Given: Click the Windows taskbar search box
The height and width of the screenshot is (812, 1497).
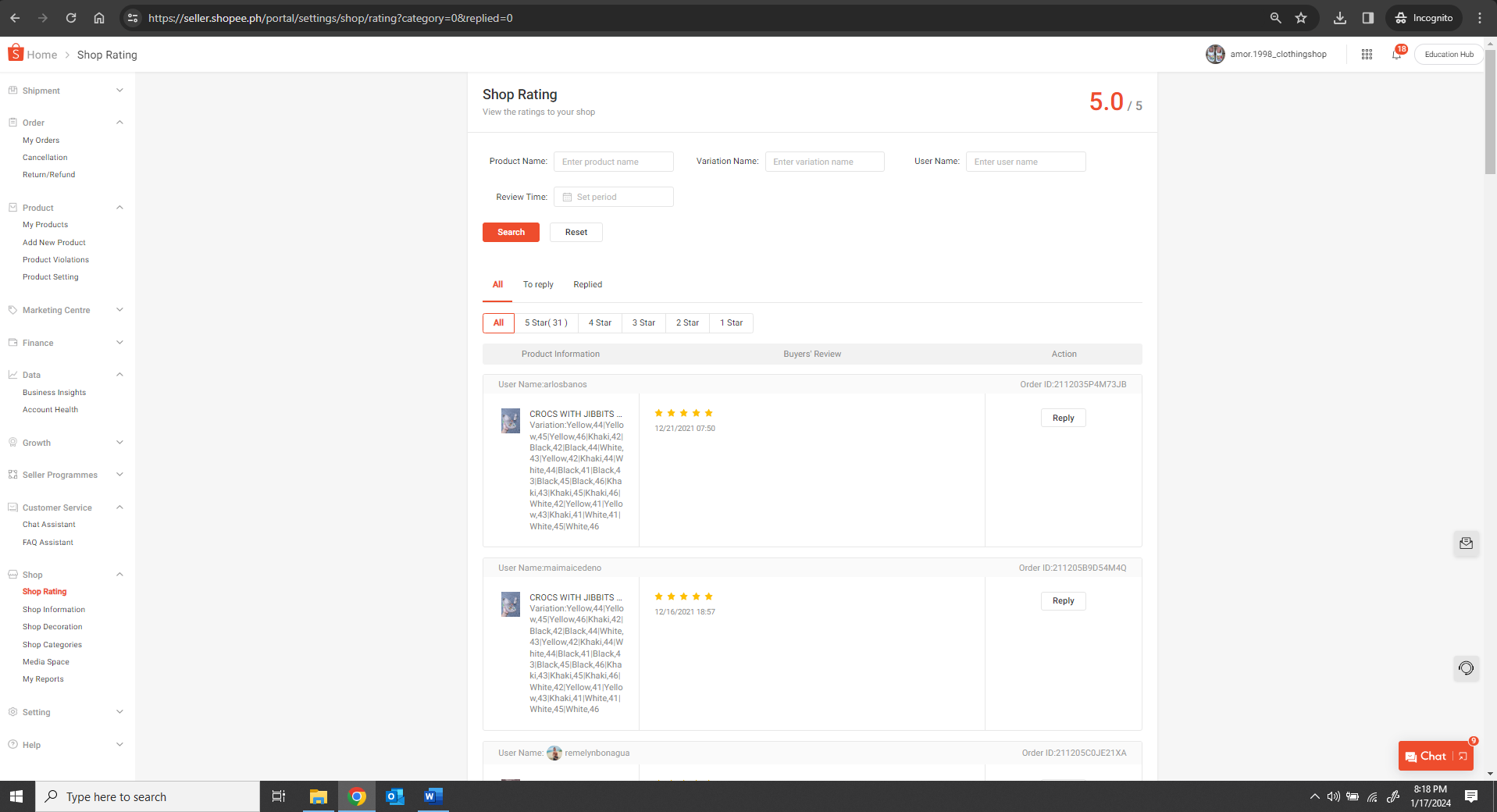Looking at the screenshot, I should (147, 796).
